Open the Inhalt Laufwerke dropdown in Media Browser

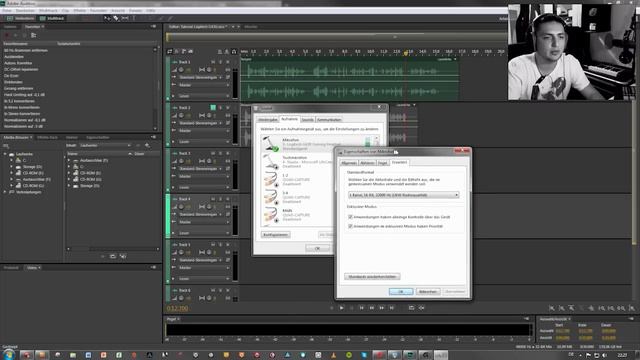point(105,145)
